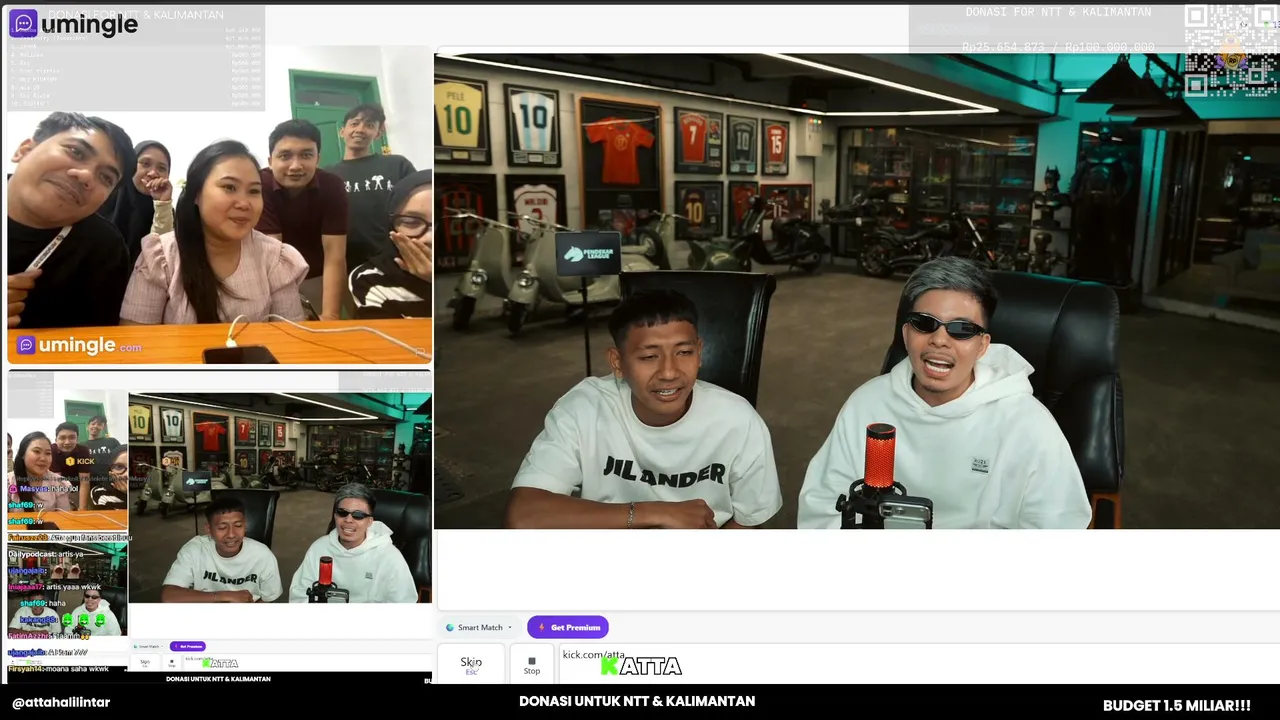Open the Smart Match dropdown
Viewport: 1280px width, 720px height.
[x=479, y=628]
